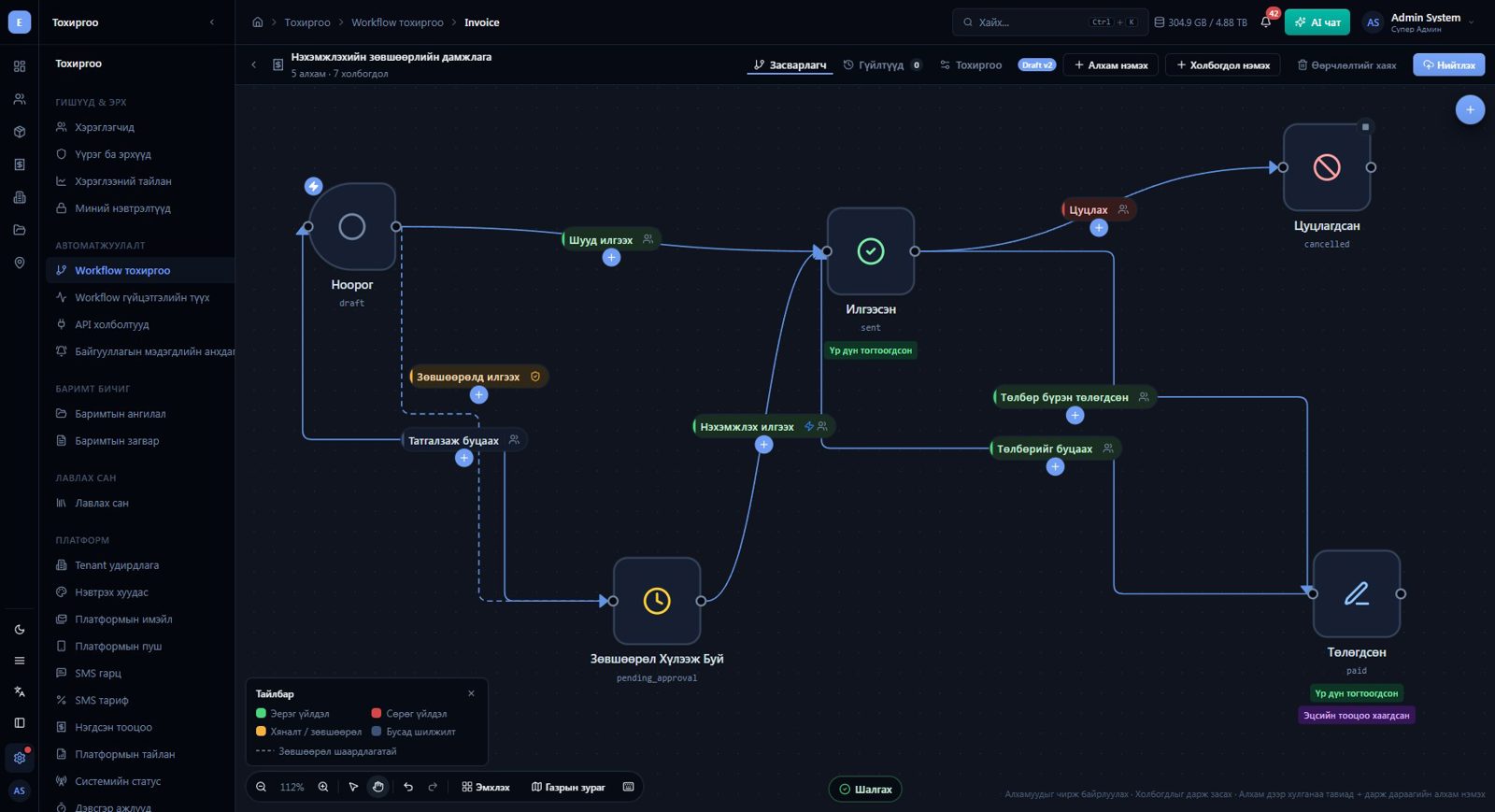Switch to the Засварлагч tab
1495x812 pixels.
[790, 64]
